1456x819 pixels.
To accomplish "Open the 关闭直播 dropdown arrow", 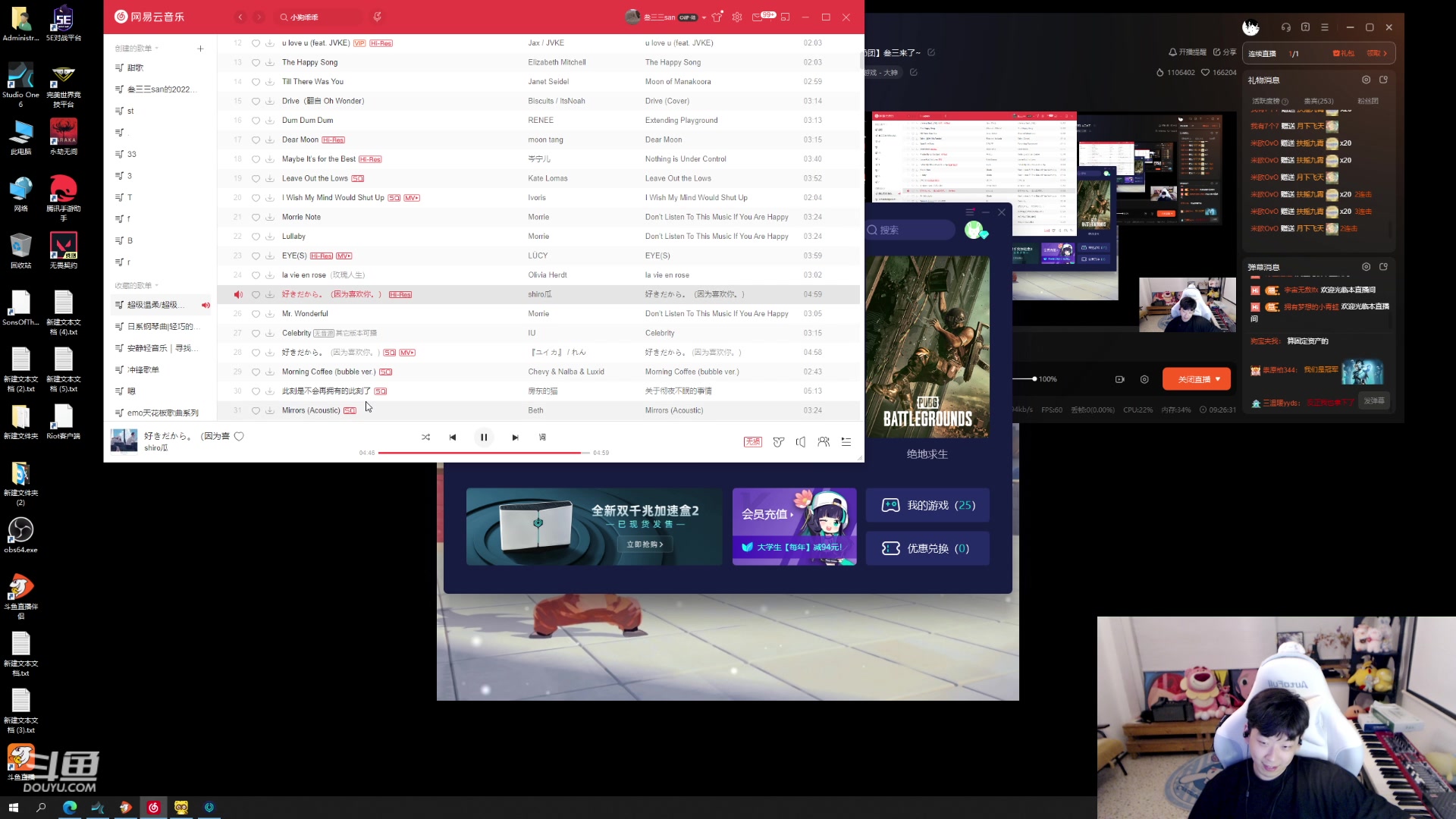I will click(1218, 379).
